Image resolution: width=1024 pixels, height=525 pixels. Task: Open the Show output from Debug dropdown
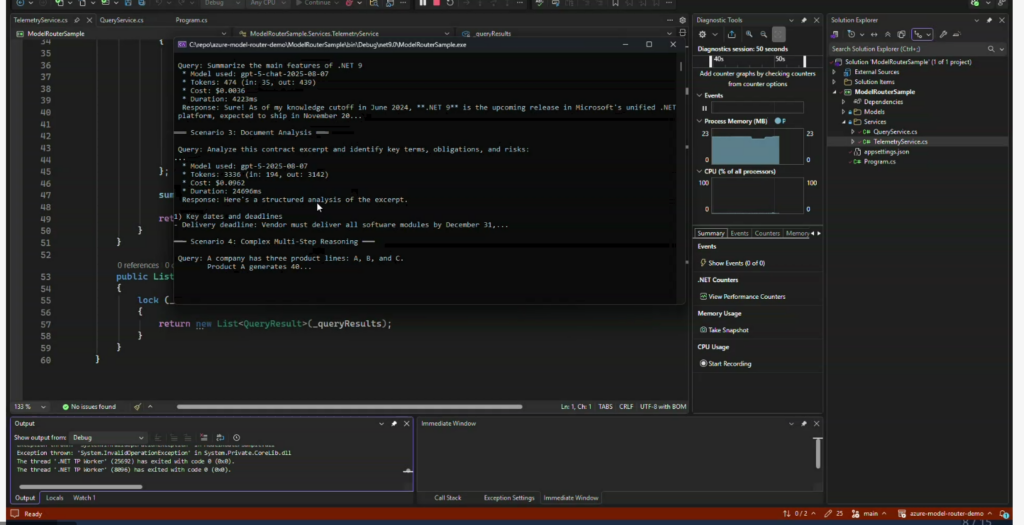(x=108, y=438)
